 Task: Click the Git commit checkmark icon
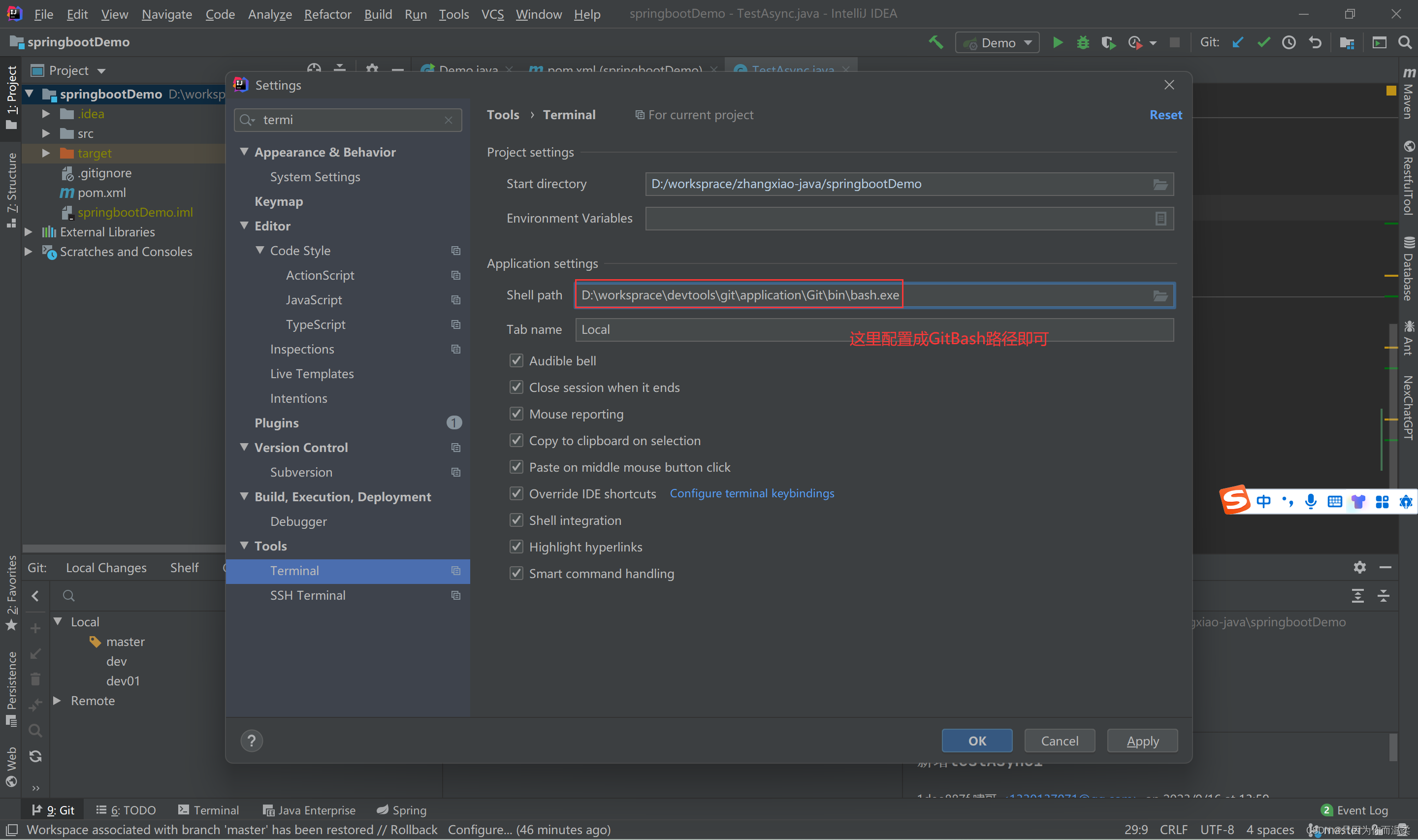tap(1263, 42)
